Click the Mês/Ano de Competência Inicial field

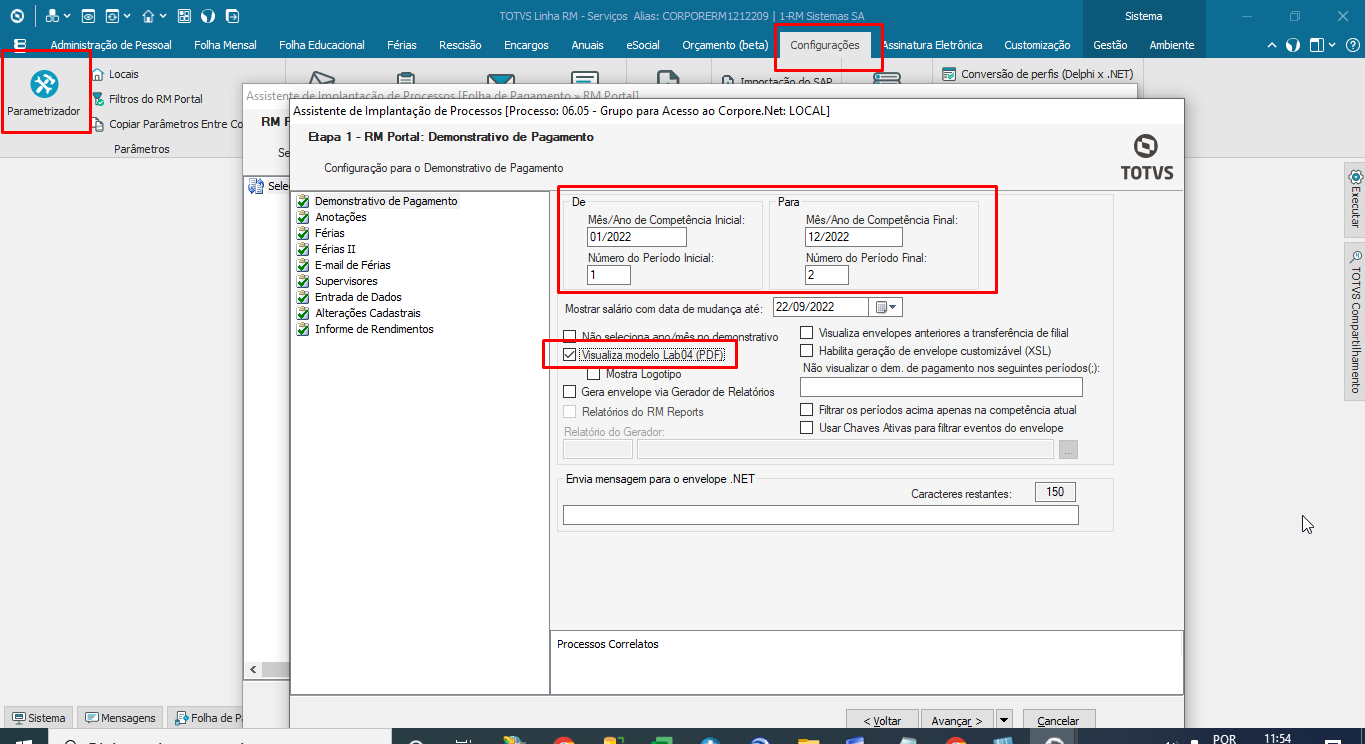click(x=637, y=237)
